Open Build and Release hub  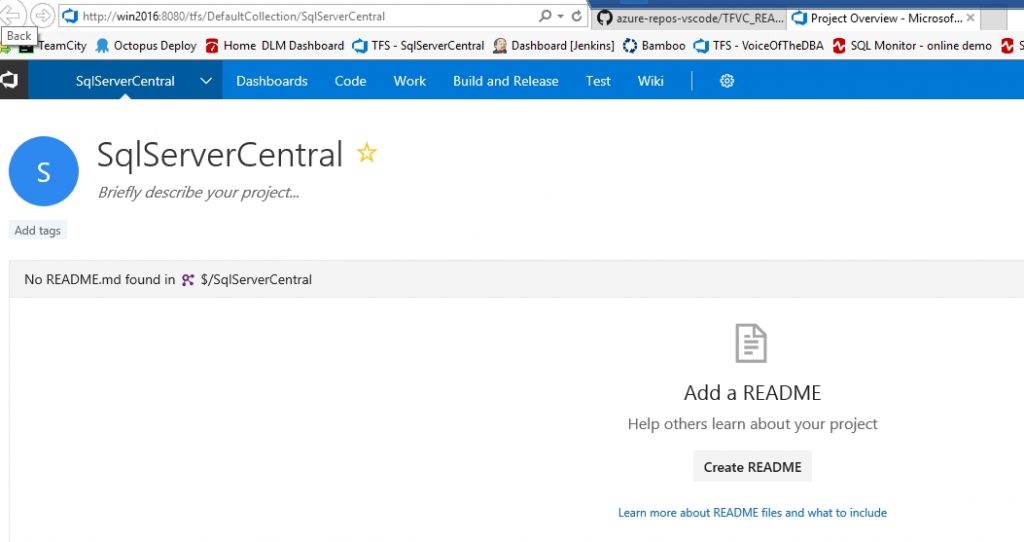pyautogui.click(x=505, y=81)
